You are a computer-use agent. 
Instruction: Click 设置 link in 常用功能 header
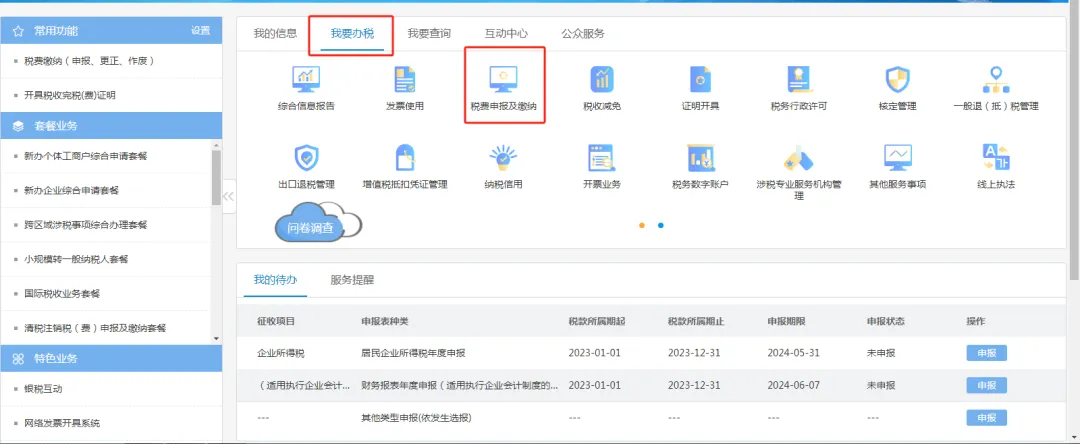[x=200, y=31]
